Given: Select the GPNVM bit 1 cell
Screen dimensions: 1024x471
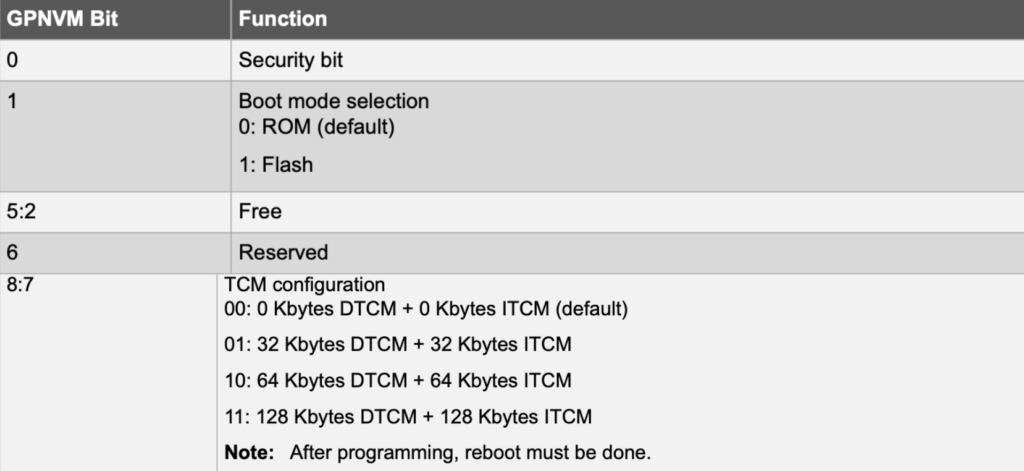Looking at the screenshot, I should click(x=12, y=101).
